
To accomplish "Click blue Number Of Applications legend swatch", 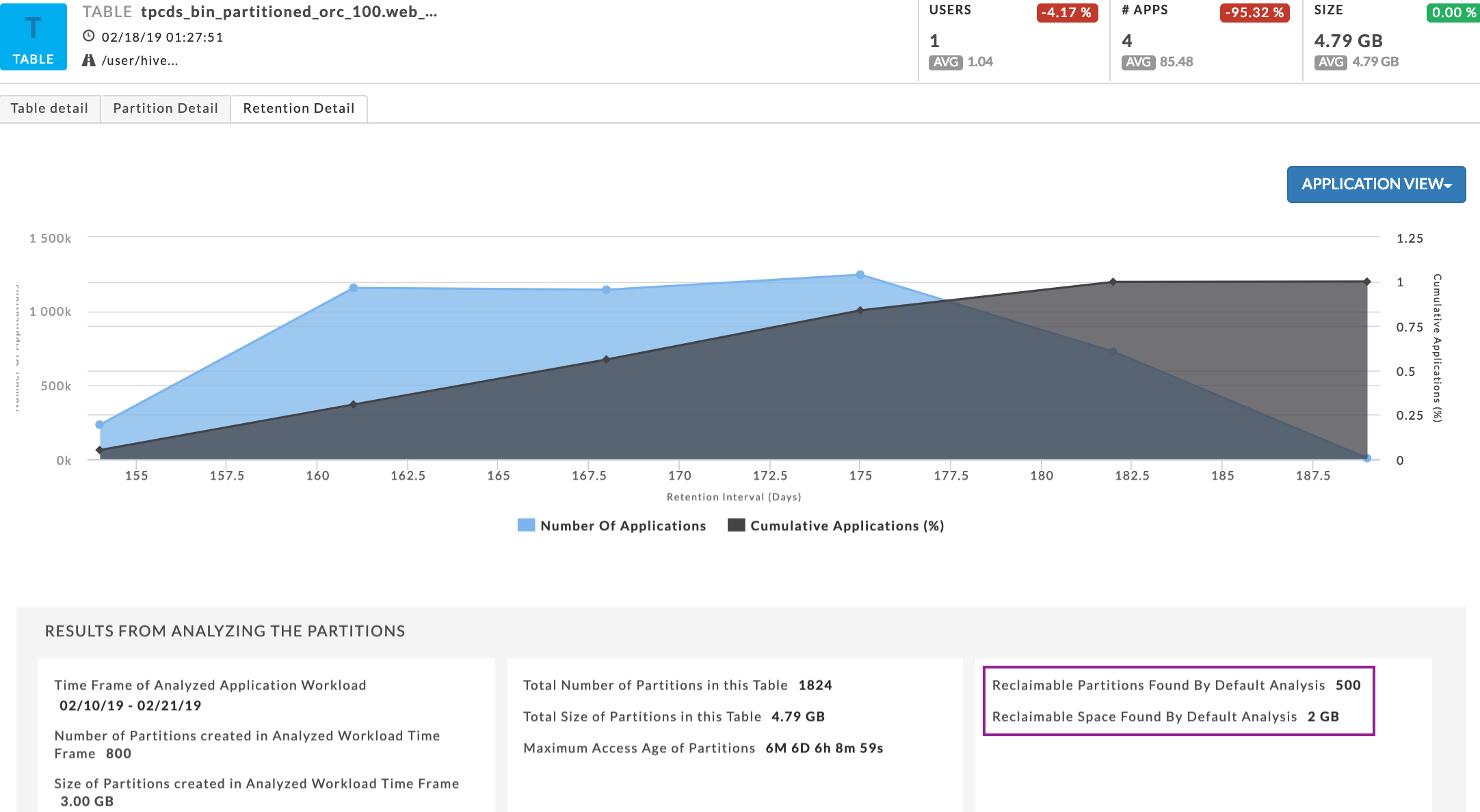I will click(526, 525).
